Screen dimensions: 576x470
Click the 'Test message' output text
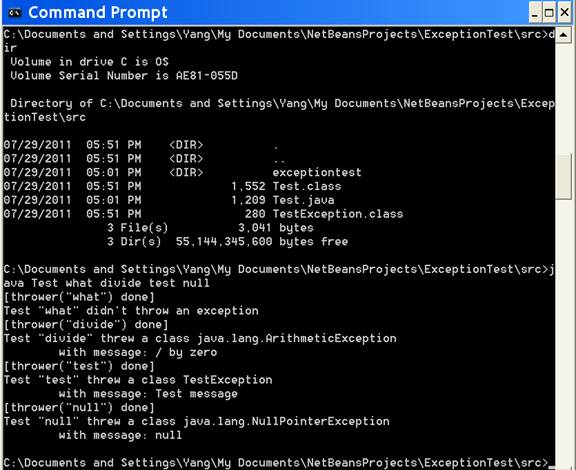point(197,394)
